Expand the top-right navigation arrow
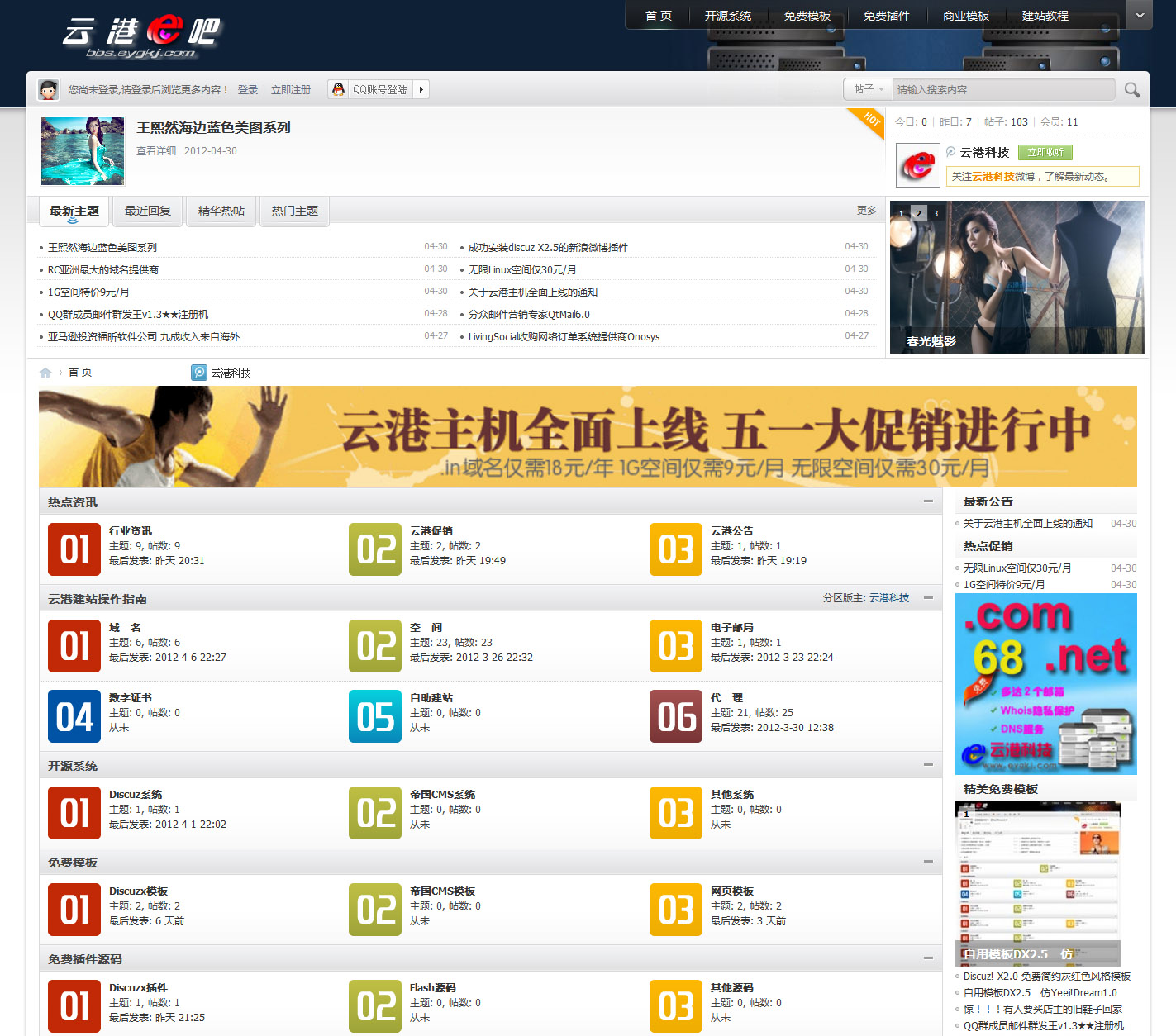 [1140, 15]
